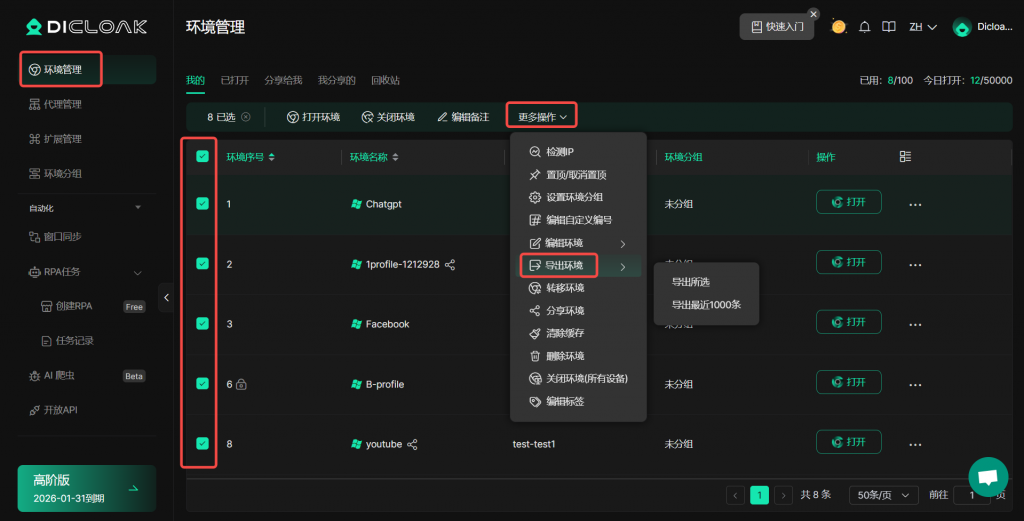Uncheck the checkbox for Chatgpt row
This screenshot has width=1024, height=521.
pyautogui.click(x=203, y=204)
